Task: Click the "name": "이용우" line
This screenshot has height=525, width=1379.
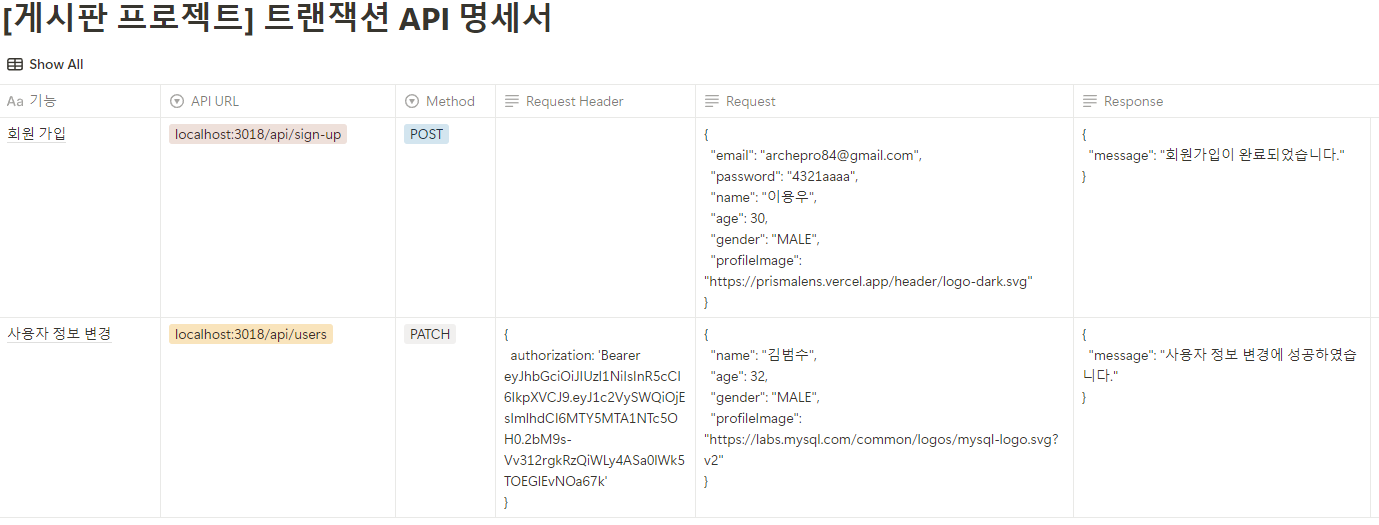Action: [x=763, y=197]
